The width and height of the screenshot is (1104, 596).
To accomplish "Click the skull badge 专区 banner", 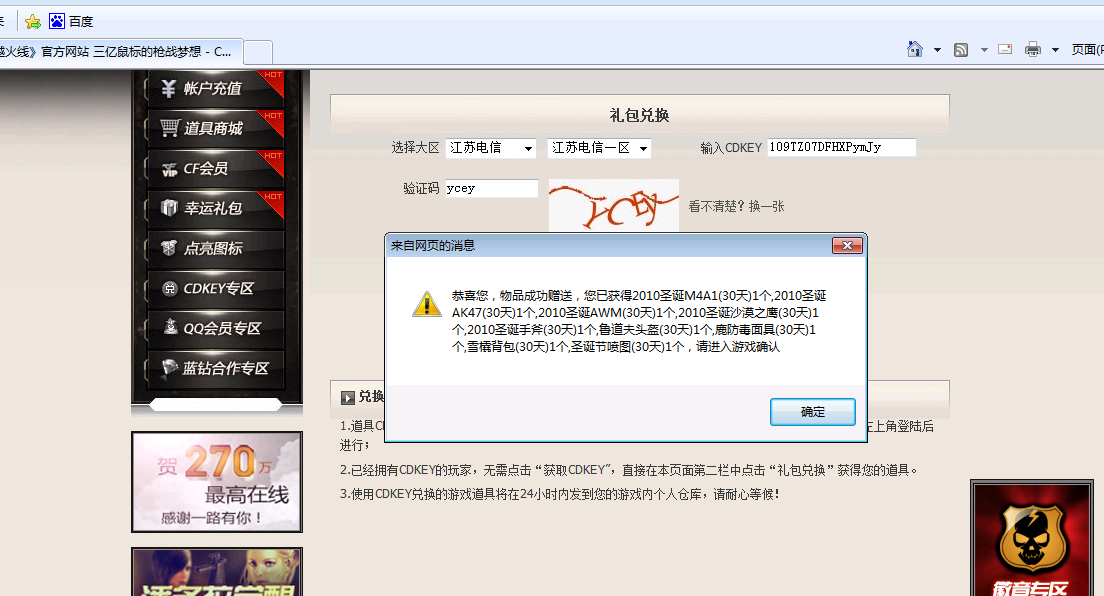I will point(1031,539).
